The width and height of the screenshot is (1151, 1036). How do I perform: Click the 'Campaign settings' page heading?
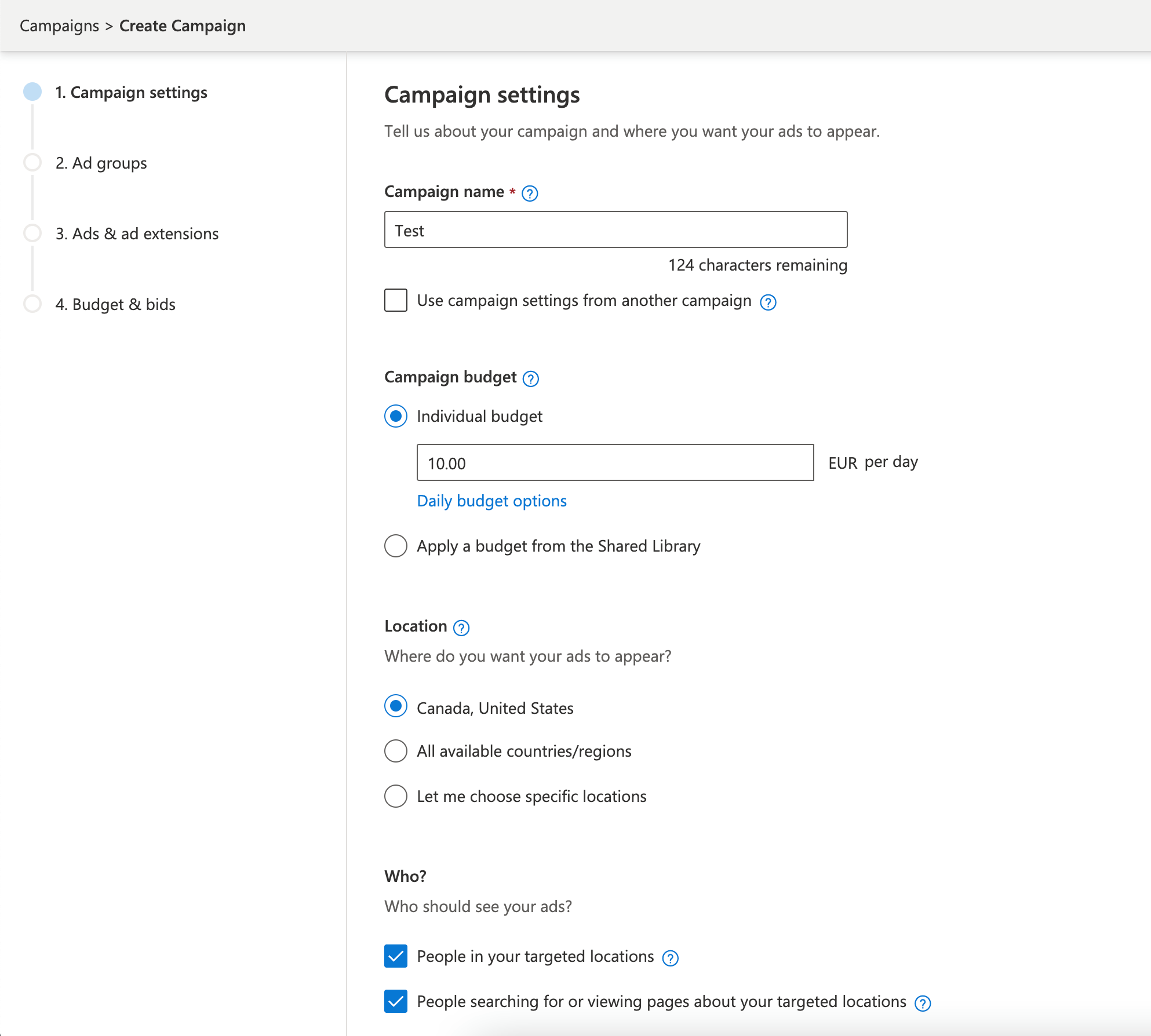tap(482, 95)
